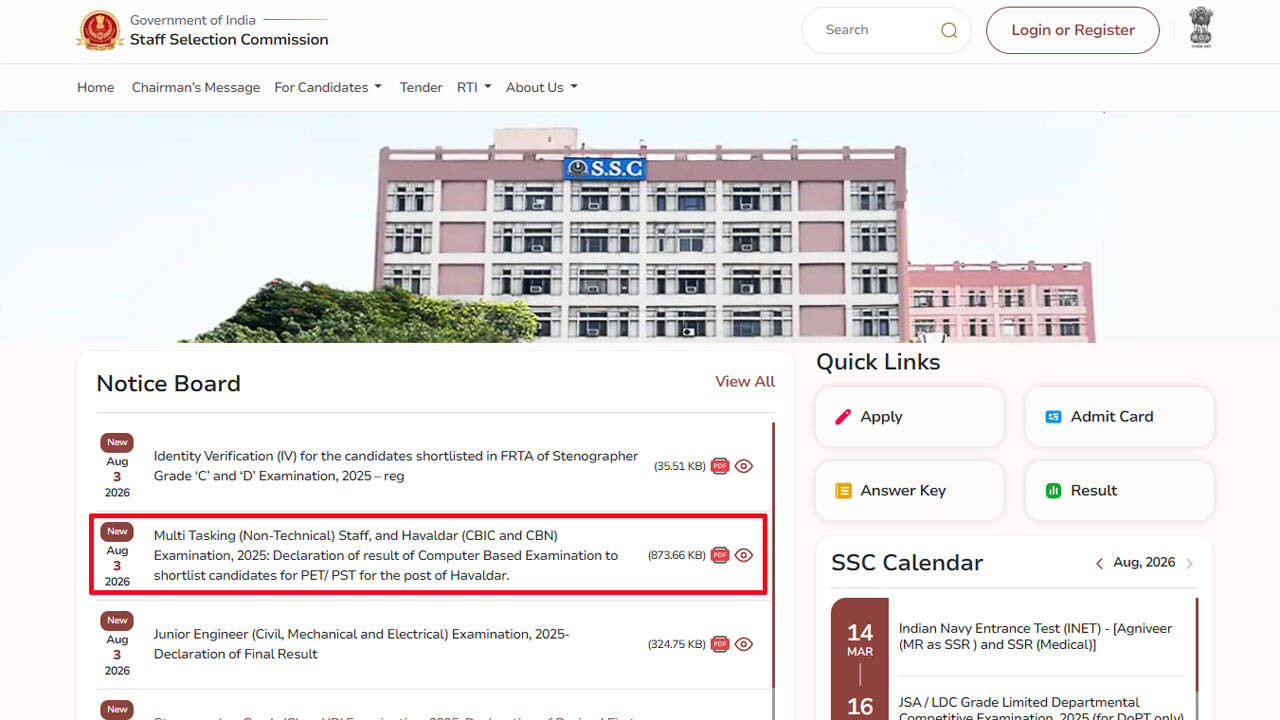Click View All on the Notice Board
1280x720 pixels.
[x=745, y=381]
